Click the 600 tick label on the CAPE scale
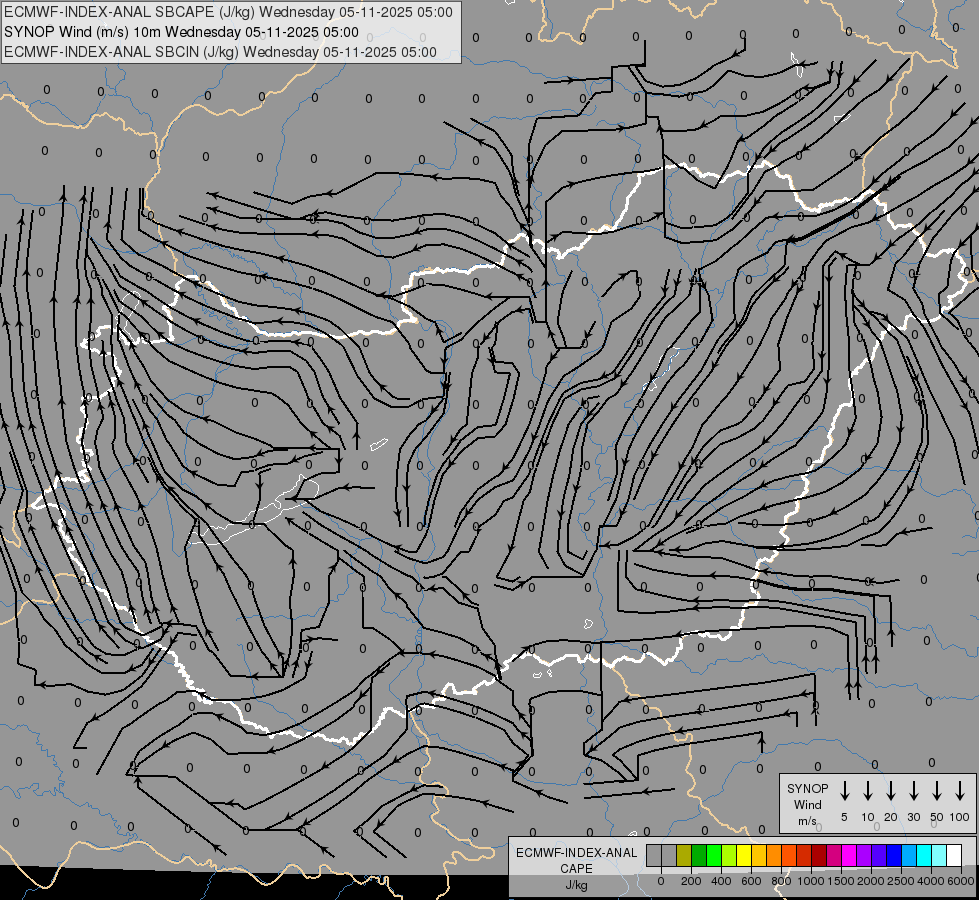The height and width of the screenshot is (900, 979). click(751, 881)
